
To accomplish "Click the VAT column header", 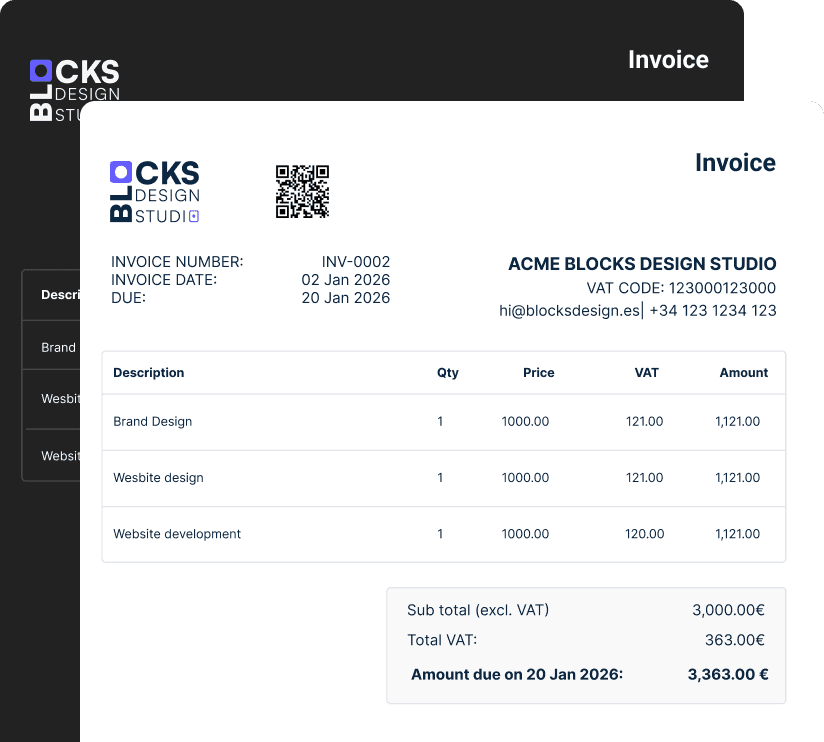I will tap(646, 373).
